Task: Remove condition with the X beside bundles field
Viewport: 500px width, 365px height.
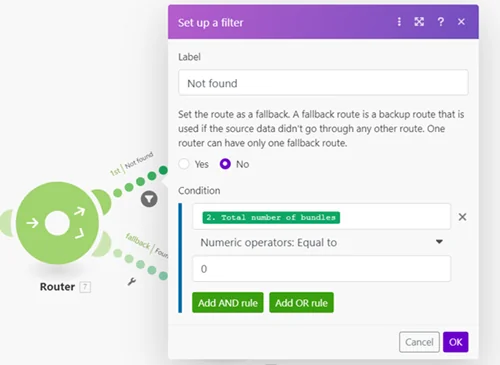Action: pyautogui.click(x=462, y=217)
